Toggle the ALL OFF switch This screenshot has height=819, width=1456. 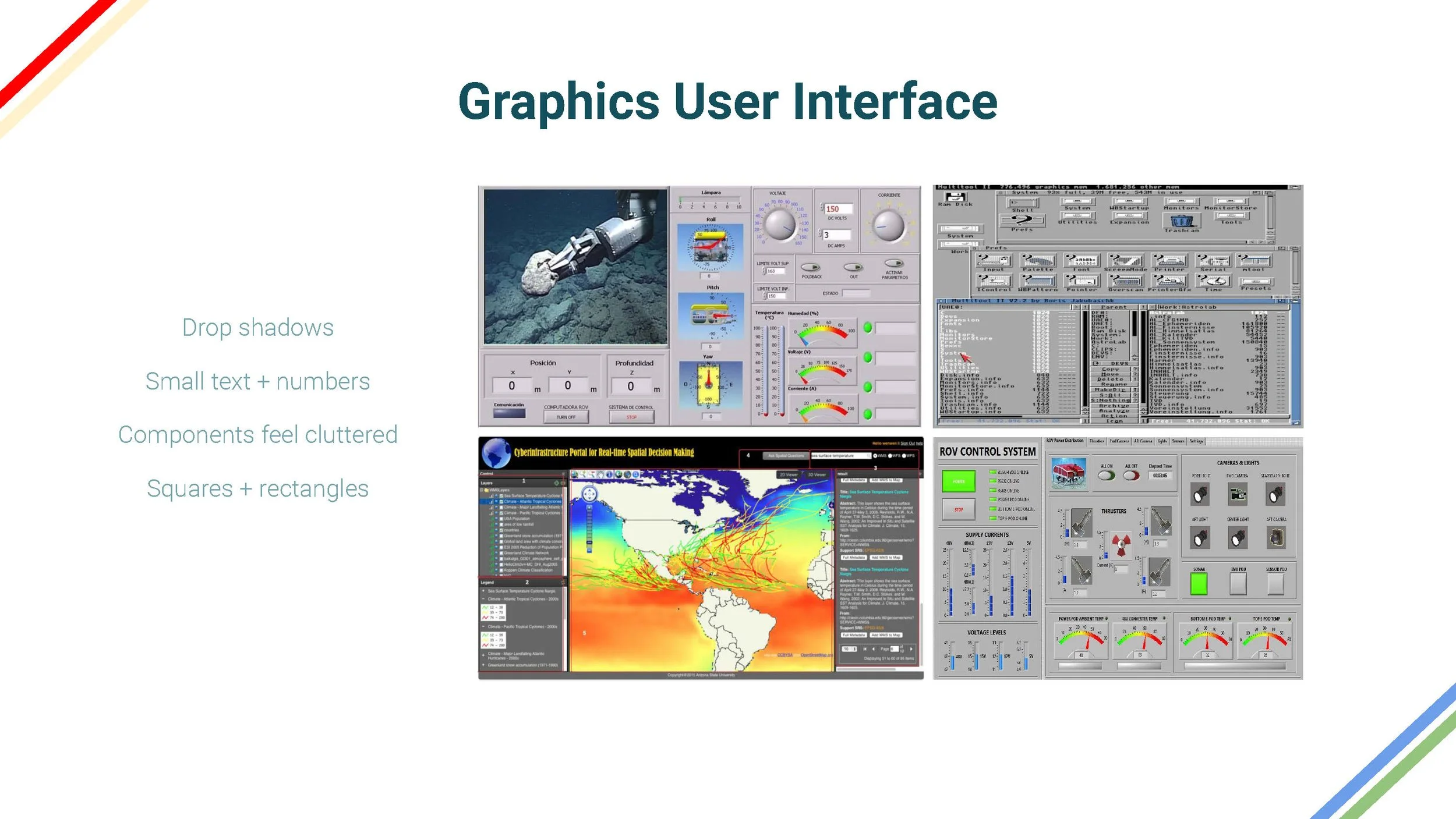(x=1131, y=476)
